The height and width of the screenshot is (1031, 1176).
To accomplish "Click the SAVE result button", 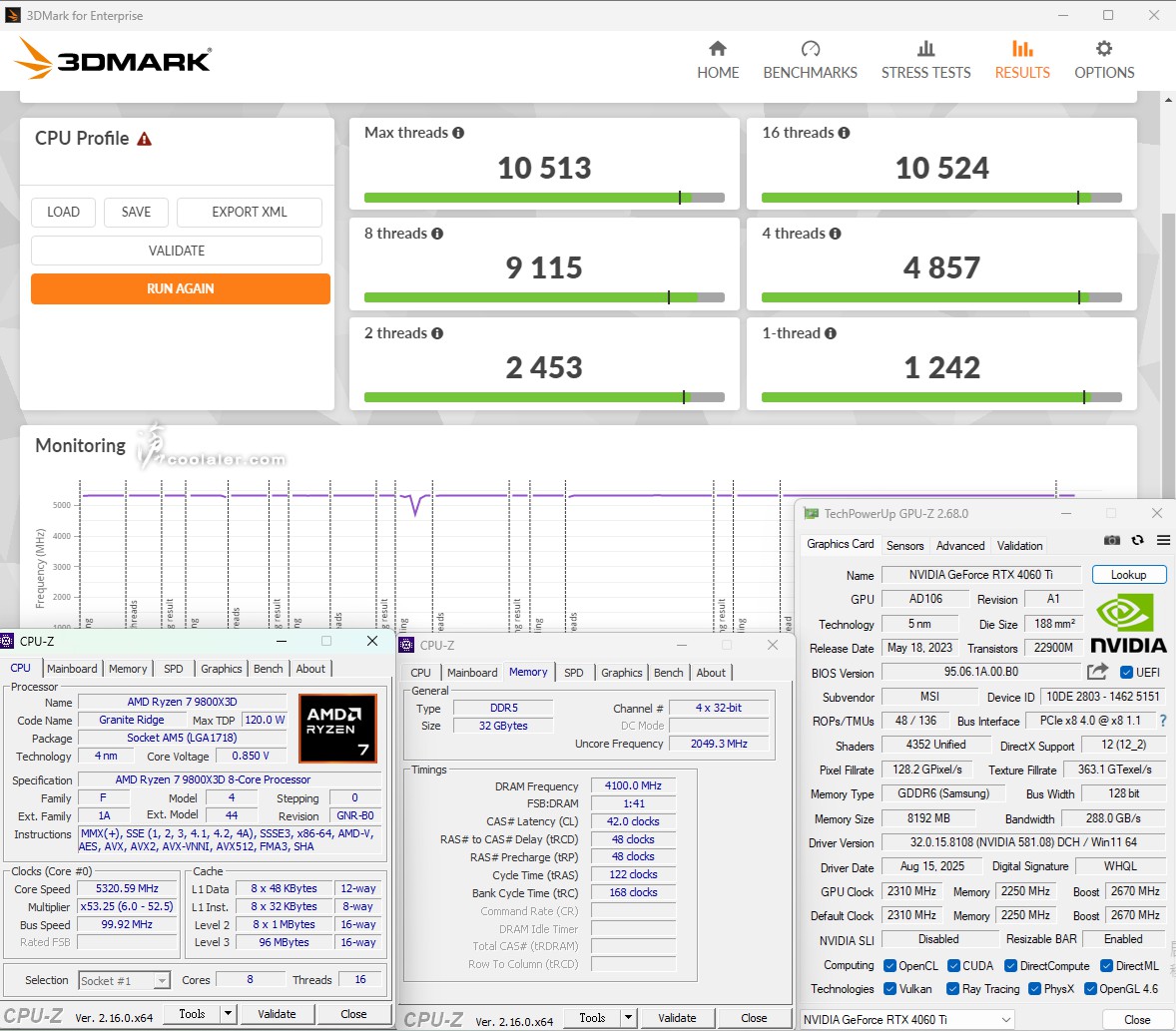I will [136, 213].
